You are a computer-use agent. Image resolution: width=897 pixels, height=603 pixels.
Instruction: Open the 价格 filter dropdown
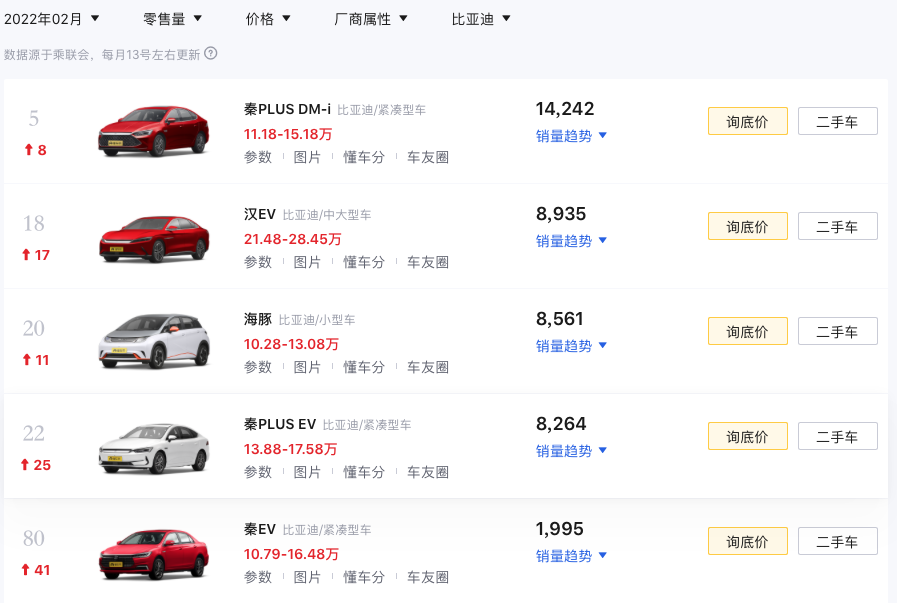pos(268,19)
